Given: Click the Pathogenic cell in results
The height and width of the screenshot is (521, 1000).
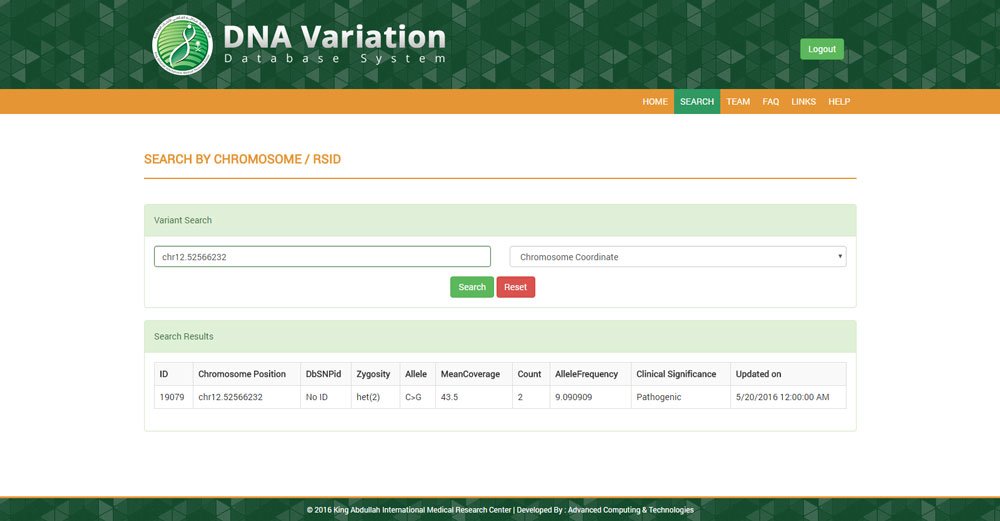Looking at the screenshot, I should pos(658,397).
